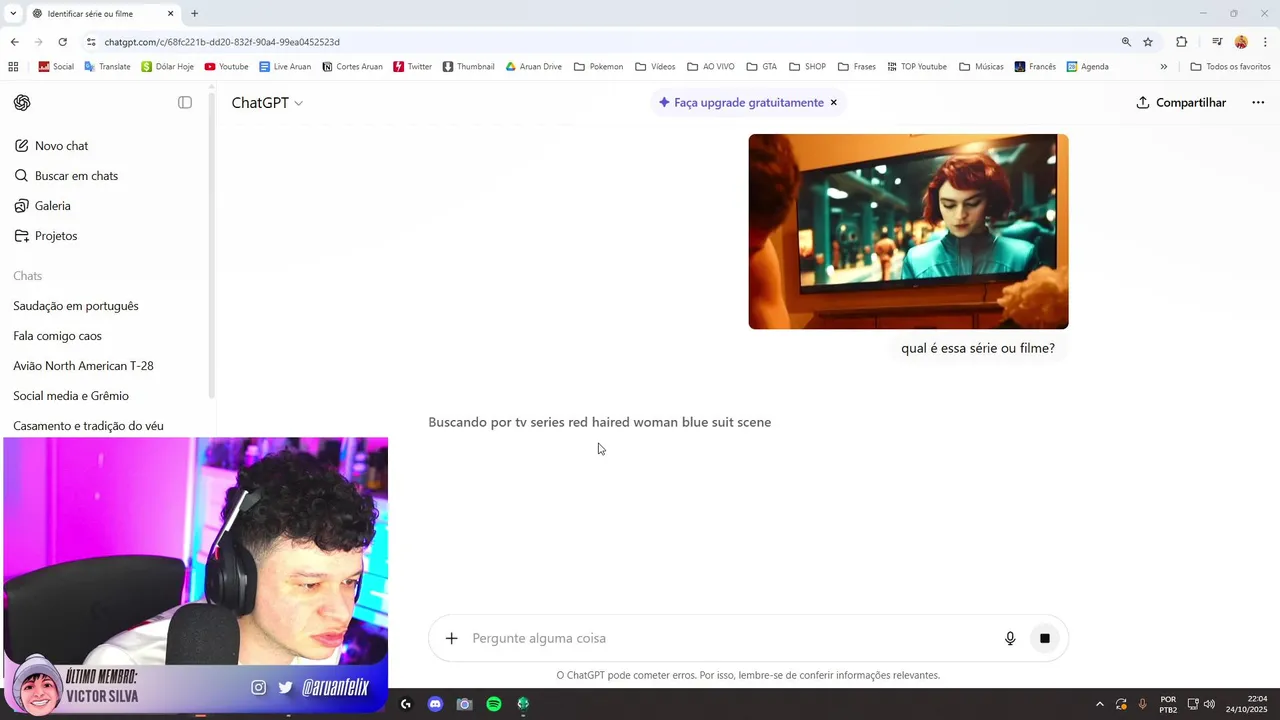Open Discord from the taskbar

tap(435, 704)
